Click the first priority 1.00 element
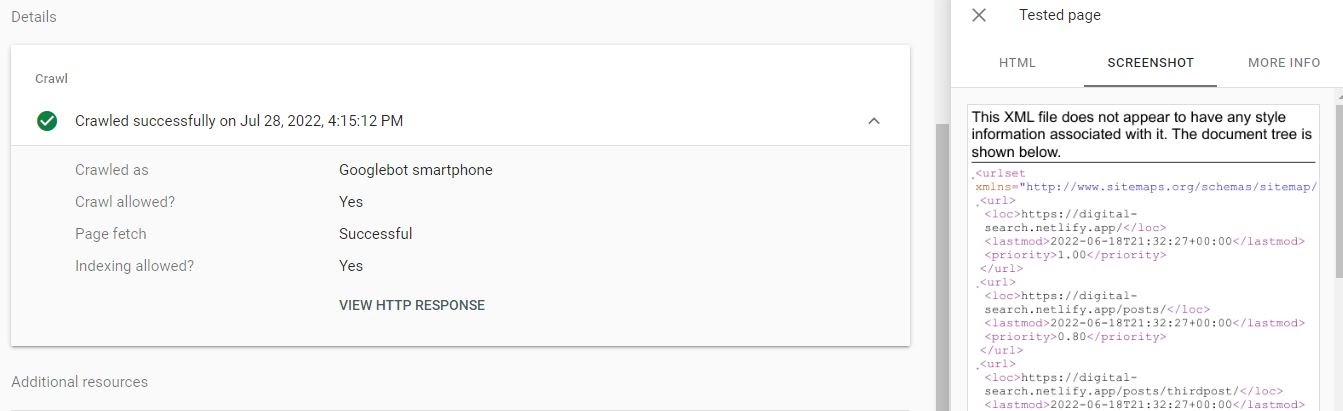The image size is (1343, 411). tap(1075, 255)
